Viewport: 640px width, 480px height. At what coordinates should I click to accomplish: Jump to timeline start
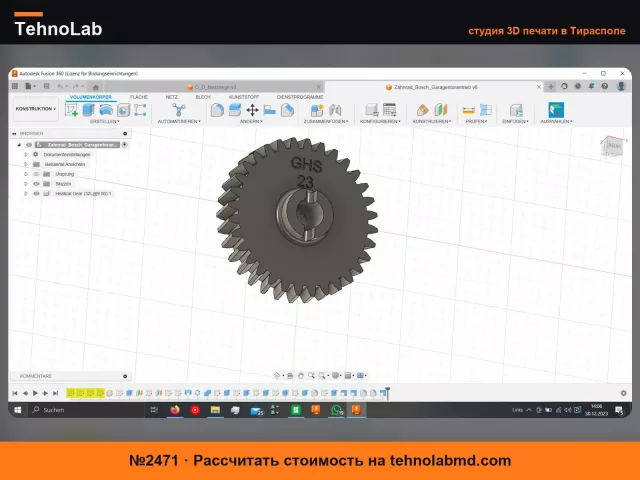pos(15,393)
